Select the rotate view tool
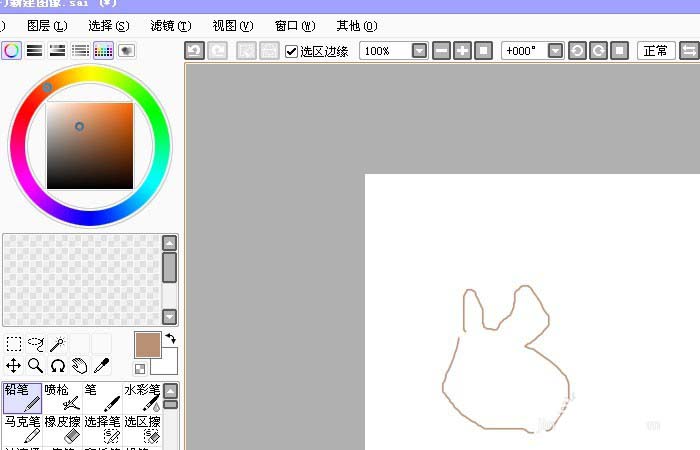 point(58,366)
